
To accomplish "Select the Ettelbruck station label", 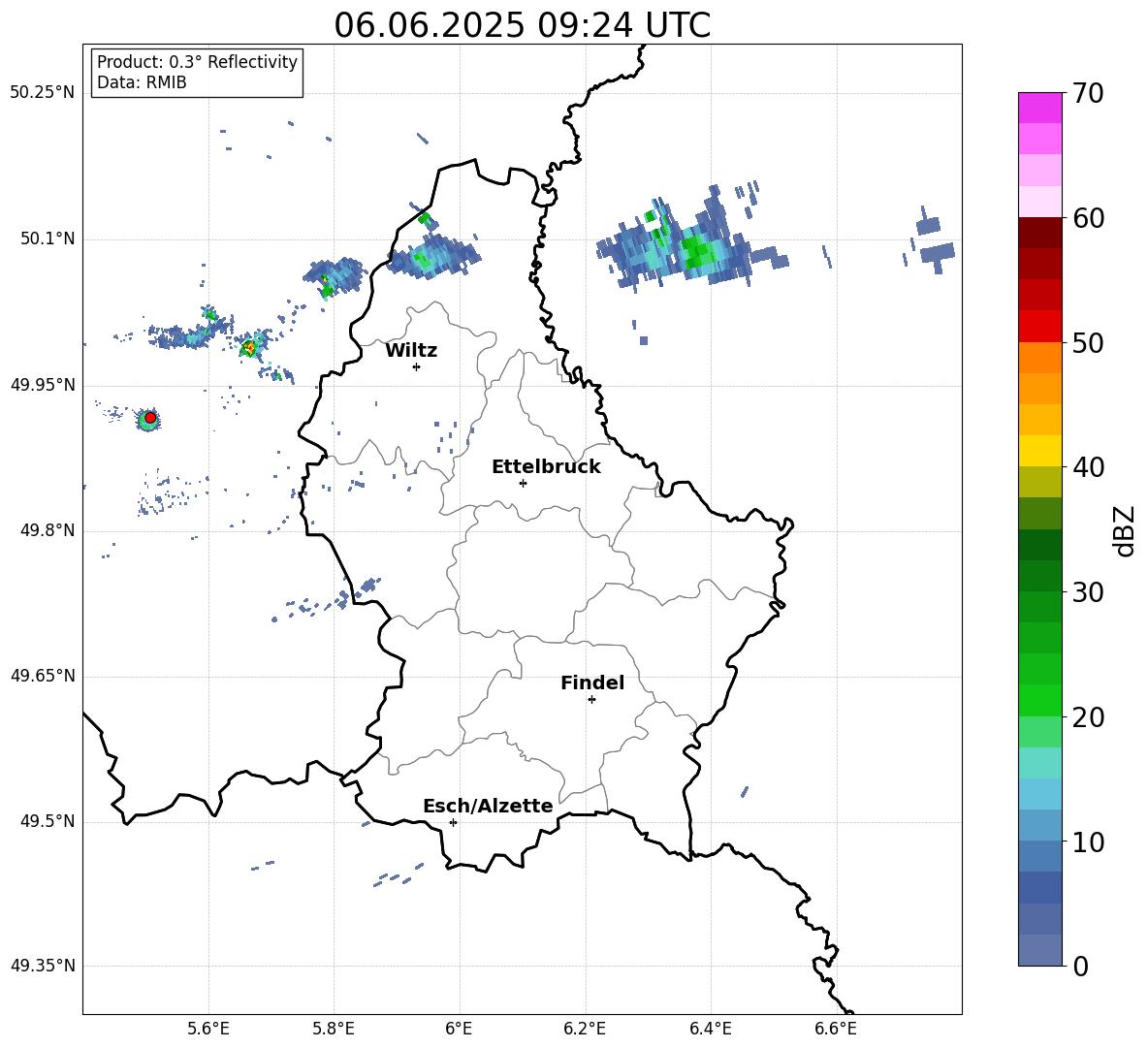I will click(546, 467).
